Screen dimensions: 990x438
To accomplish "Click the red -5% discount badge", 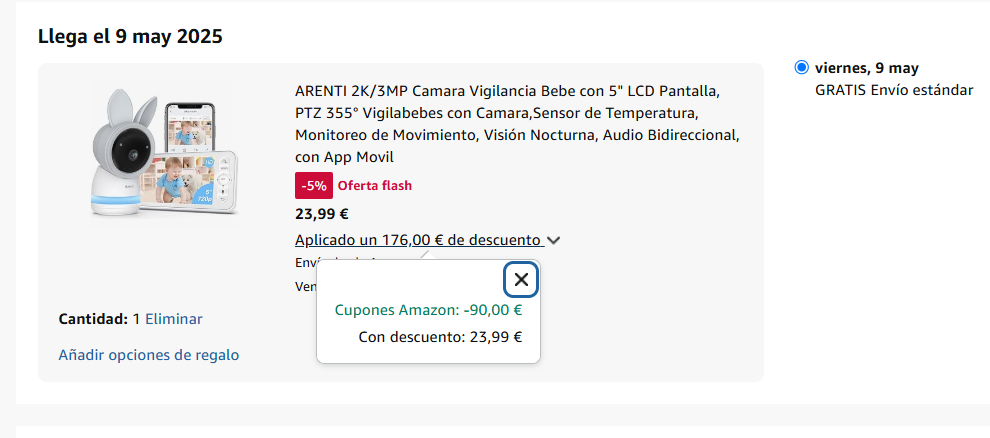I will 314,186.
